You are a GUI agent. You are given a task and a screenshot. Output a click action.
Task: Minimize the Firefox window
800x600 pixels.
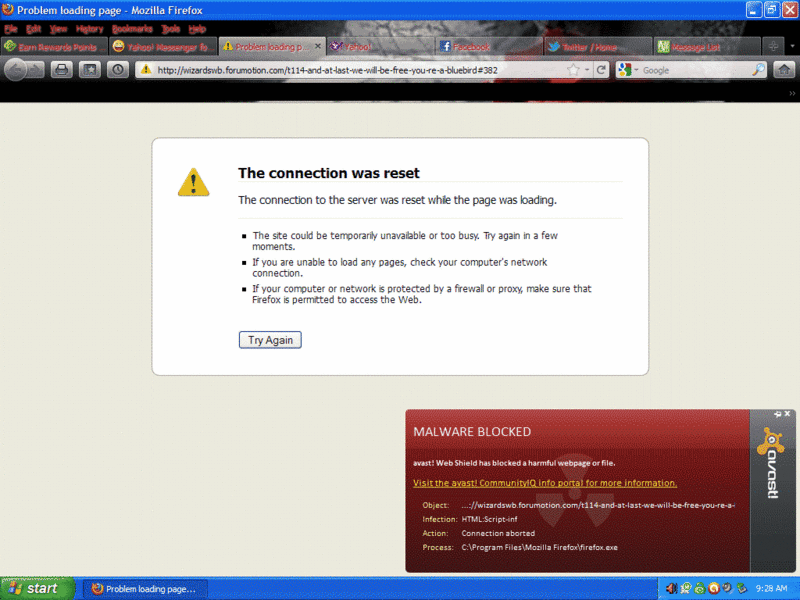click(x=754, y=10)
